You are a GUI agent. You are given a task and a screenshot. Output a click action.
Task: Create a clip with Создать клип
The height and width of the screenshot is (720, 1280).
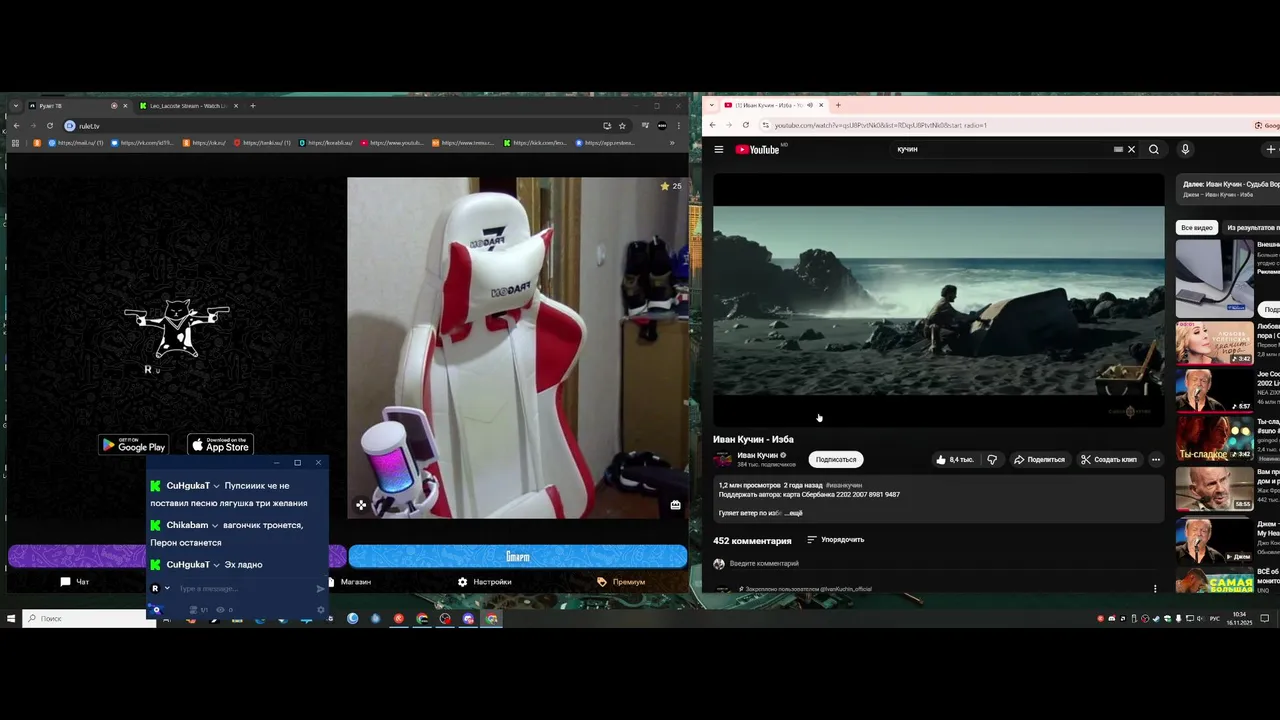[x=1109, y=459]
